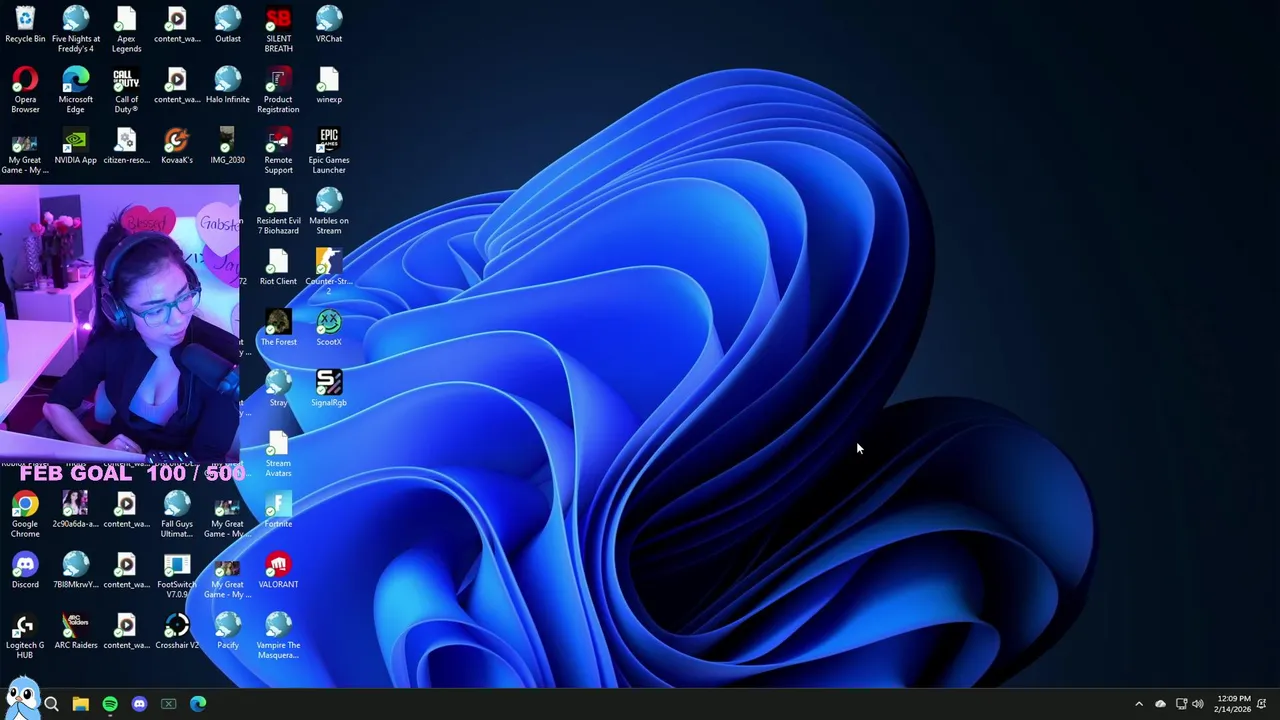
Task: Select the ARC Raiders desktop icon
Action: (x=76, y=632)
